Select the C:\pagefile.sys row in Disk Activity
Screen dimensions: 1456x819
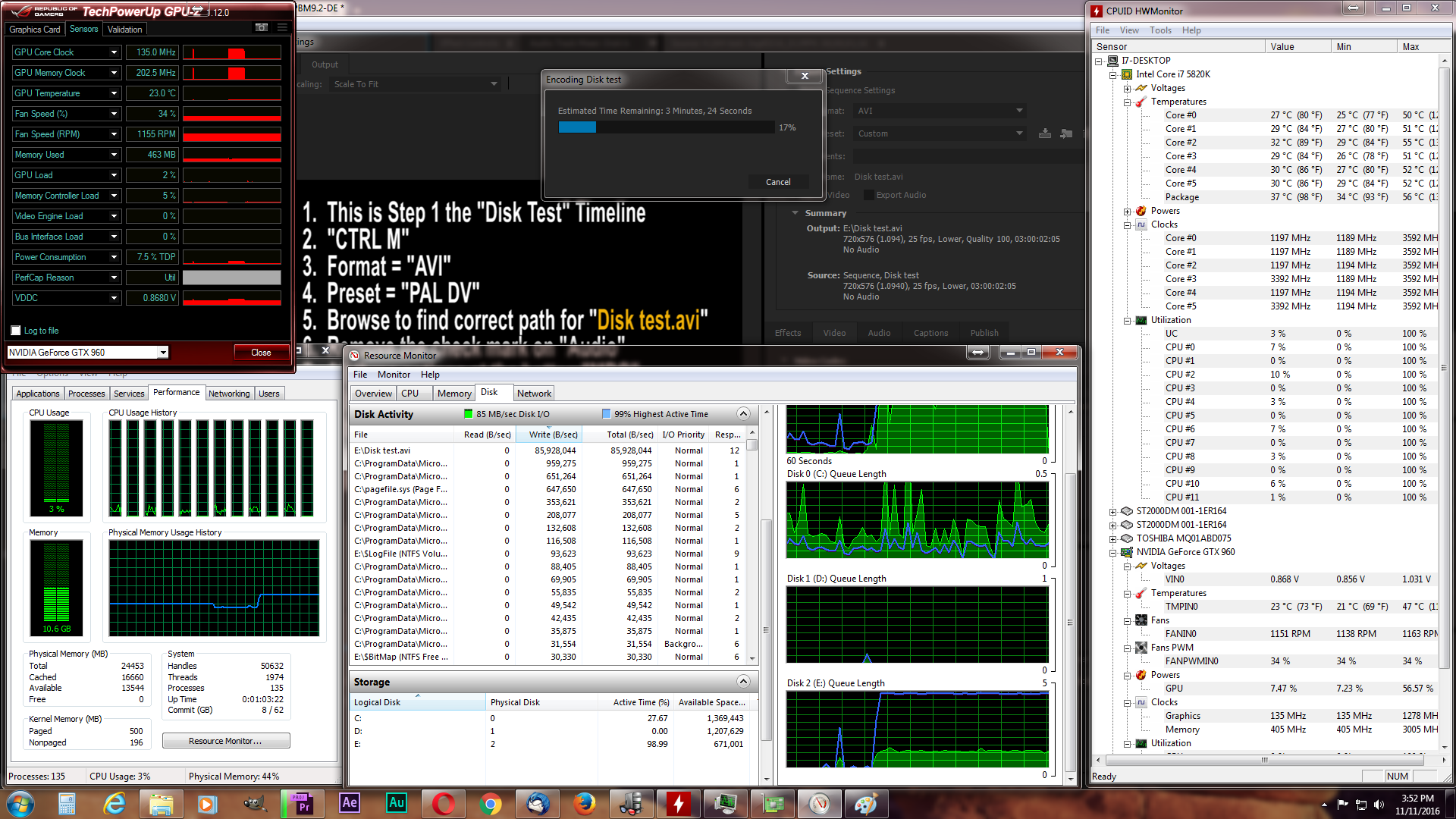pyautogui.click(x=548, y=489)
